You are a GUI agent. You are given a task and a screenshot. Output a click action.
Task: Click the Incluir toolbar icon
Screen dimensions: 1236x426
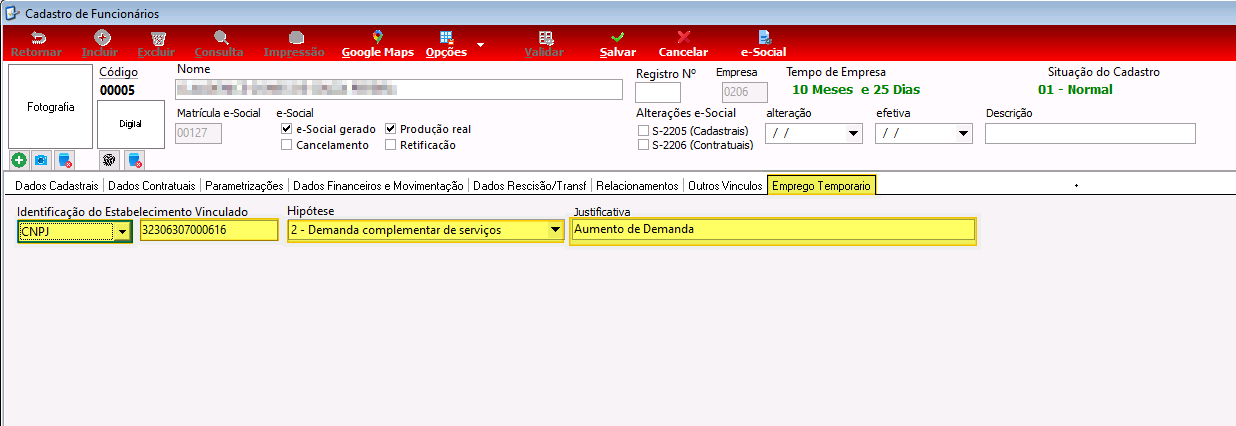100,36
